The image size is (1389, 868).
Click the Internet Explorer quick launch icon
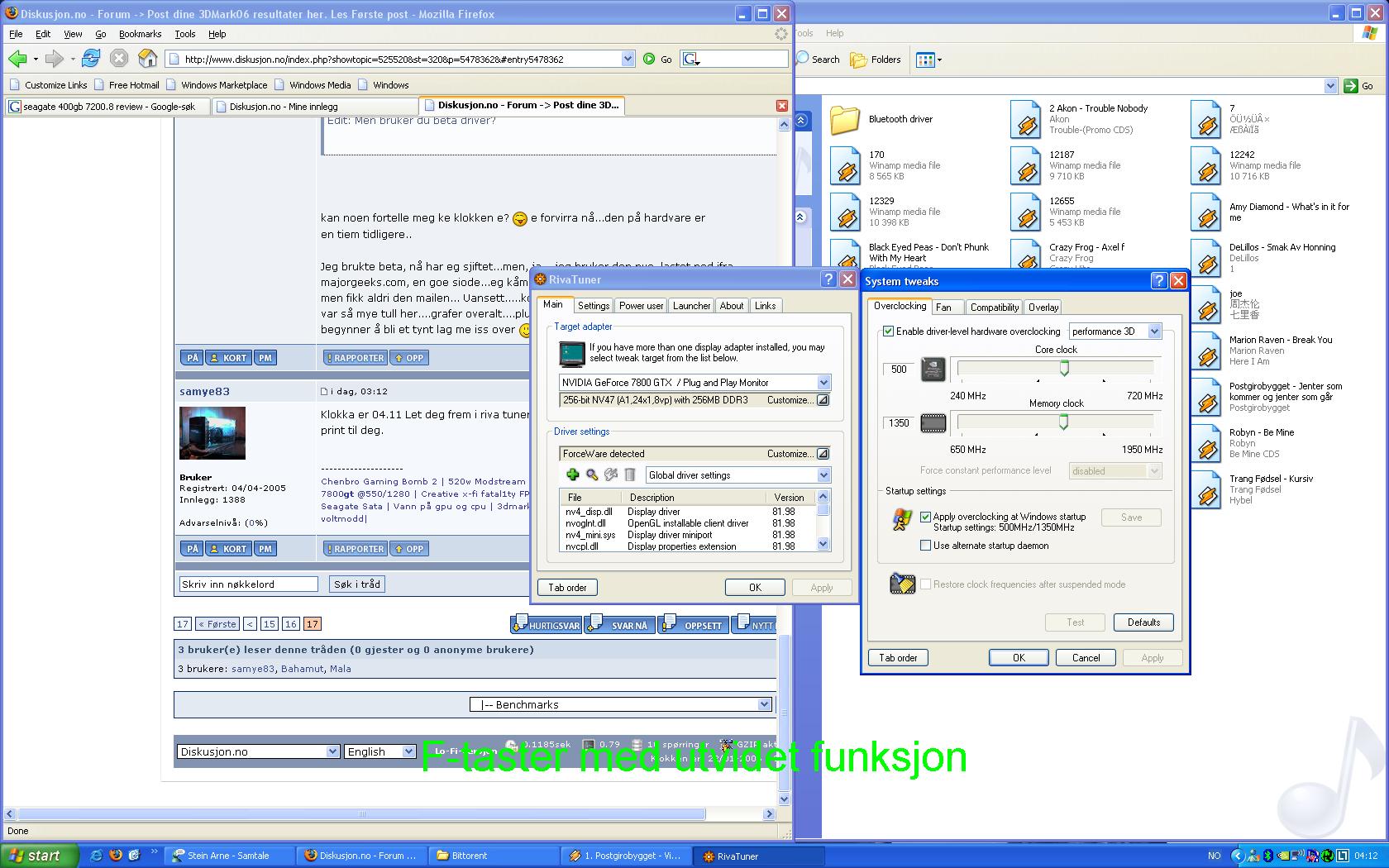97,856
